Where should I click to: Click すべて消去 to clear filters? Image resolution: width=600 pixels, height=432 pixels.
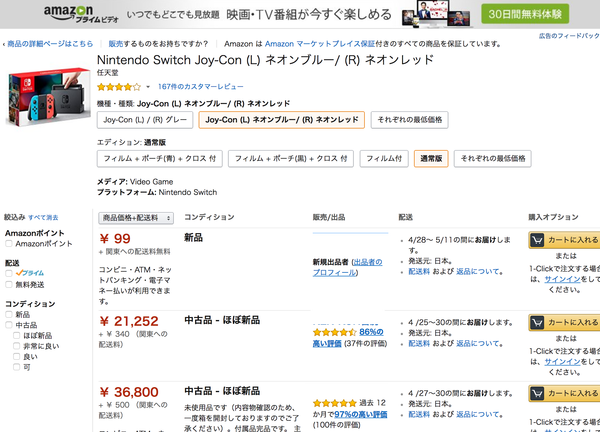pyautogui.click(x=43, y=218)
